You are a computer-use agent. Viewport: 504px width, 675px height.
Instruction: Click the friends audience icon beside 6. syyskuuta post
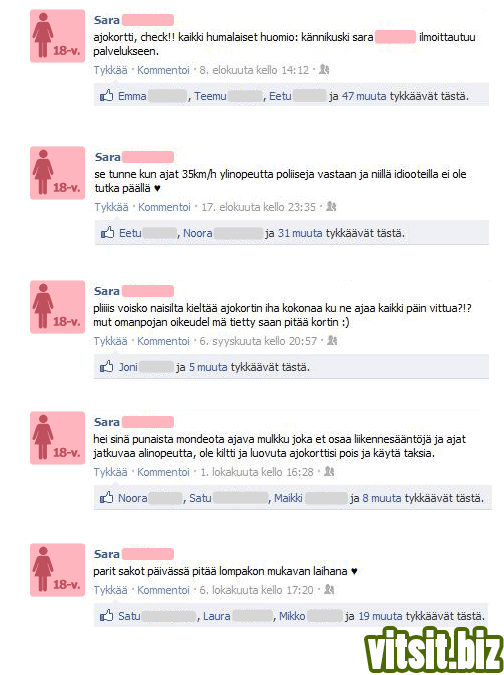[332, 341]
